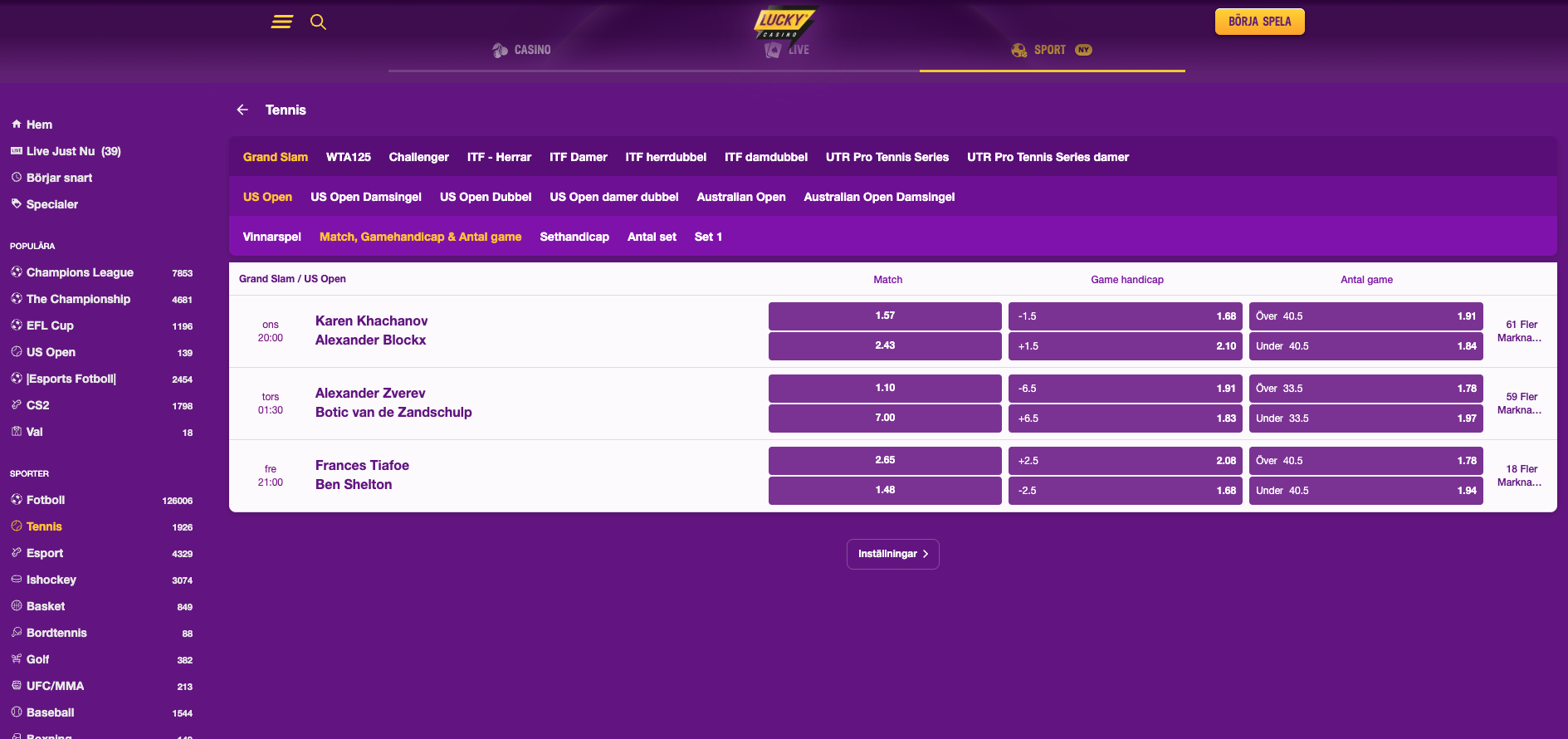Viewport: 1568px width, 739px height.
Task: Click the UFC/MMA icon
Action: coord(17,686)
